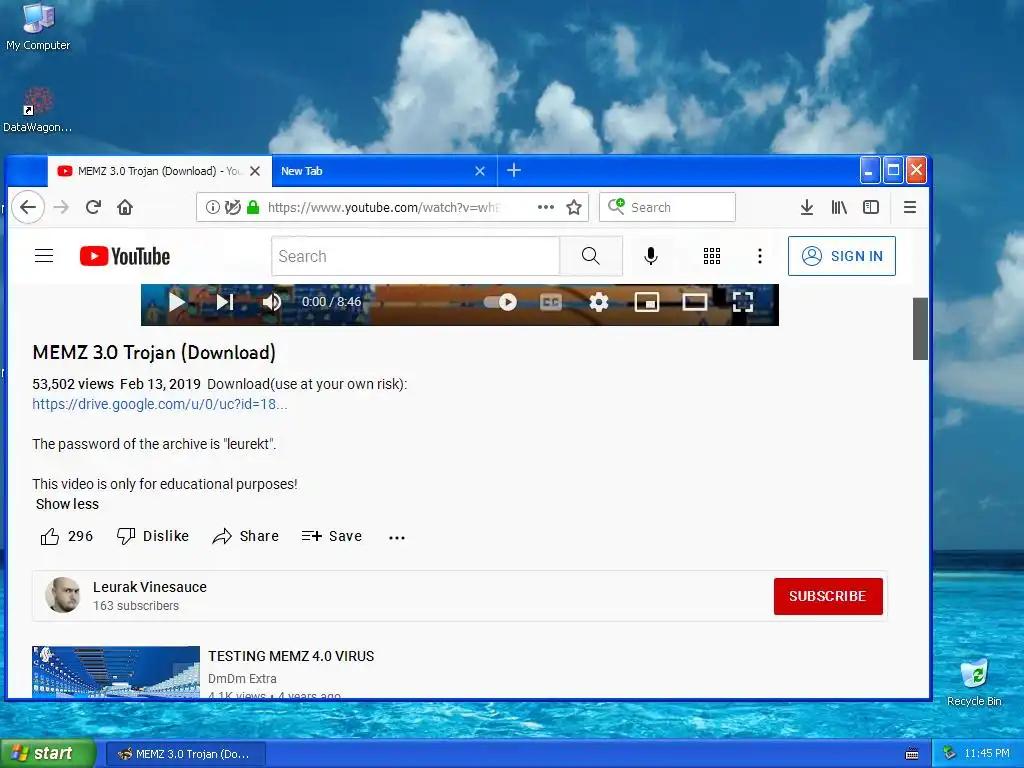Click the Leurak Vinesauce channel name
Image resolution: width=1024 pixels, height=768 pixels.
coord(150,587)
